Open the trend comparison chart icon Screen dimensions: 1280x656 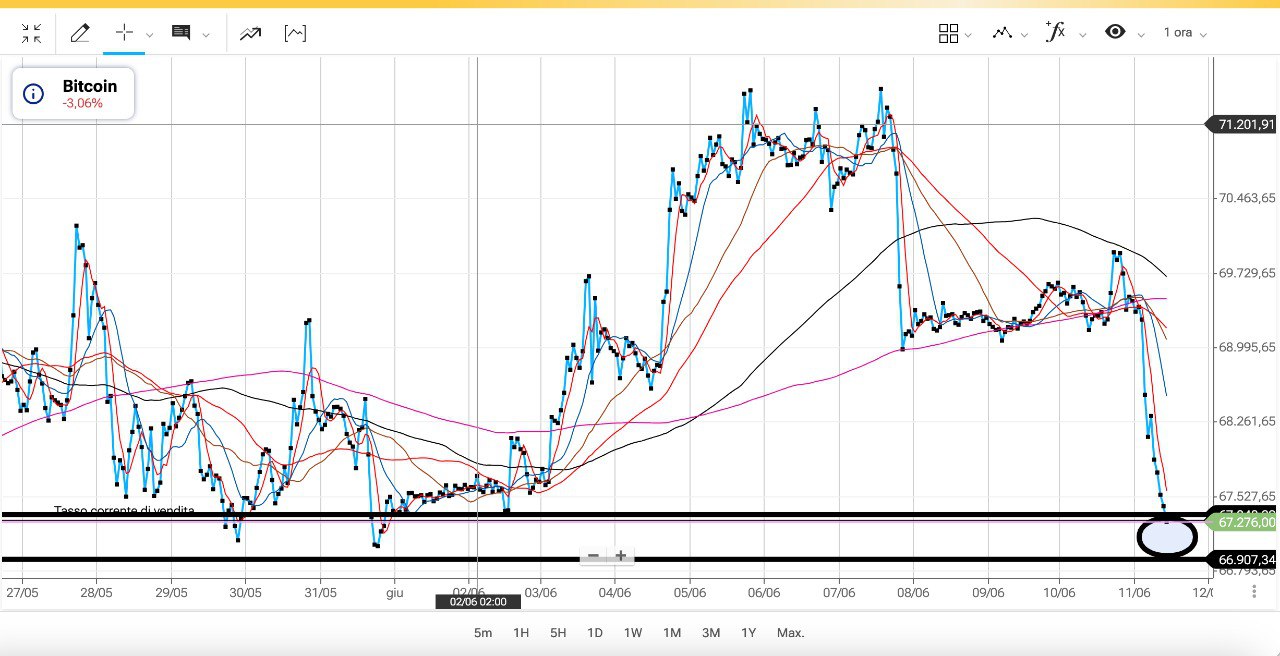click(x=250, y=33)
